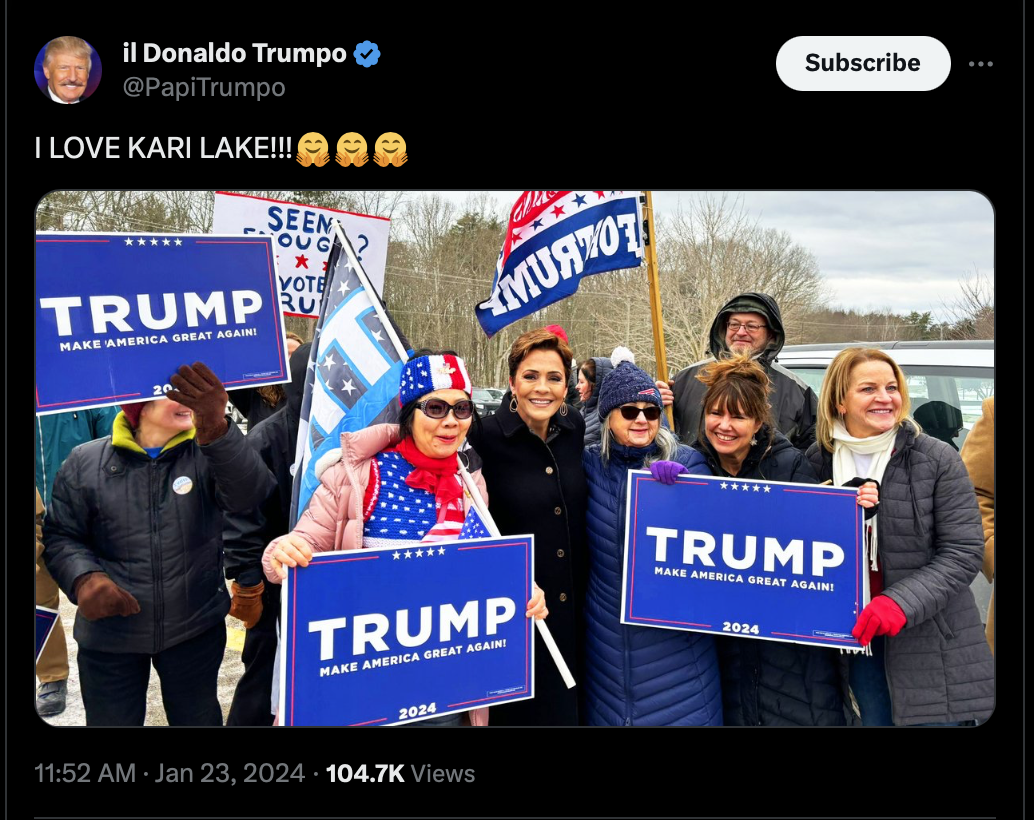Subscribe to il Donaldo Trumpo
Viewport: 1034px width, 820px height.
point(863,63)
